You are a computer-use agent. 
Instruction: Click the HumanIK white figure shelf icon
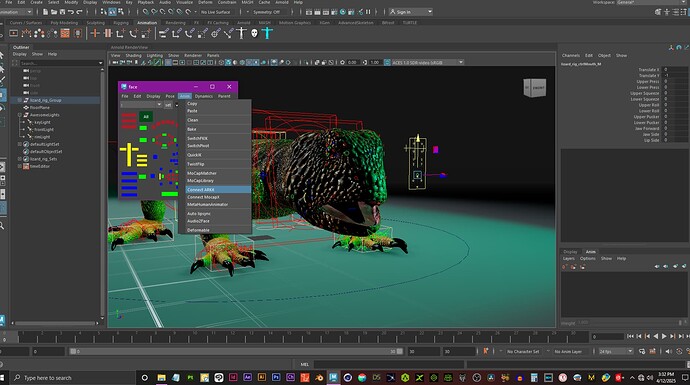click(x=241, y=33)
